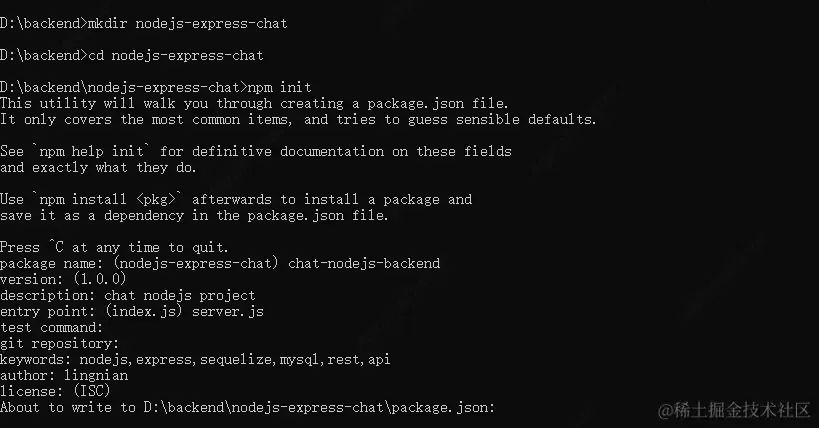
Task: Click the 'About to write to' package.json path
Action: tap(319, 408)
